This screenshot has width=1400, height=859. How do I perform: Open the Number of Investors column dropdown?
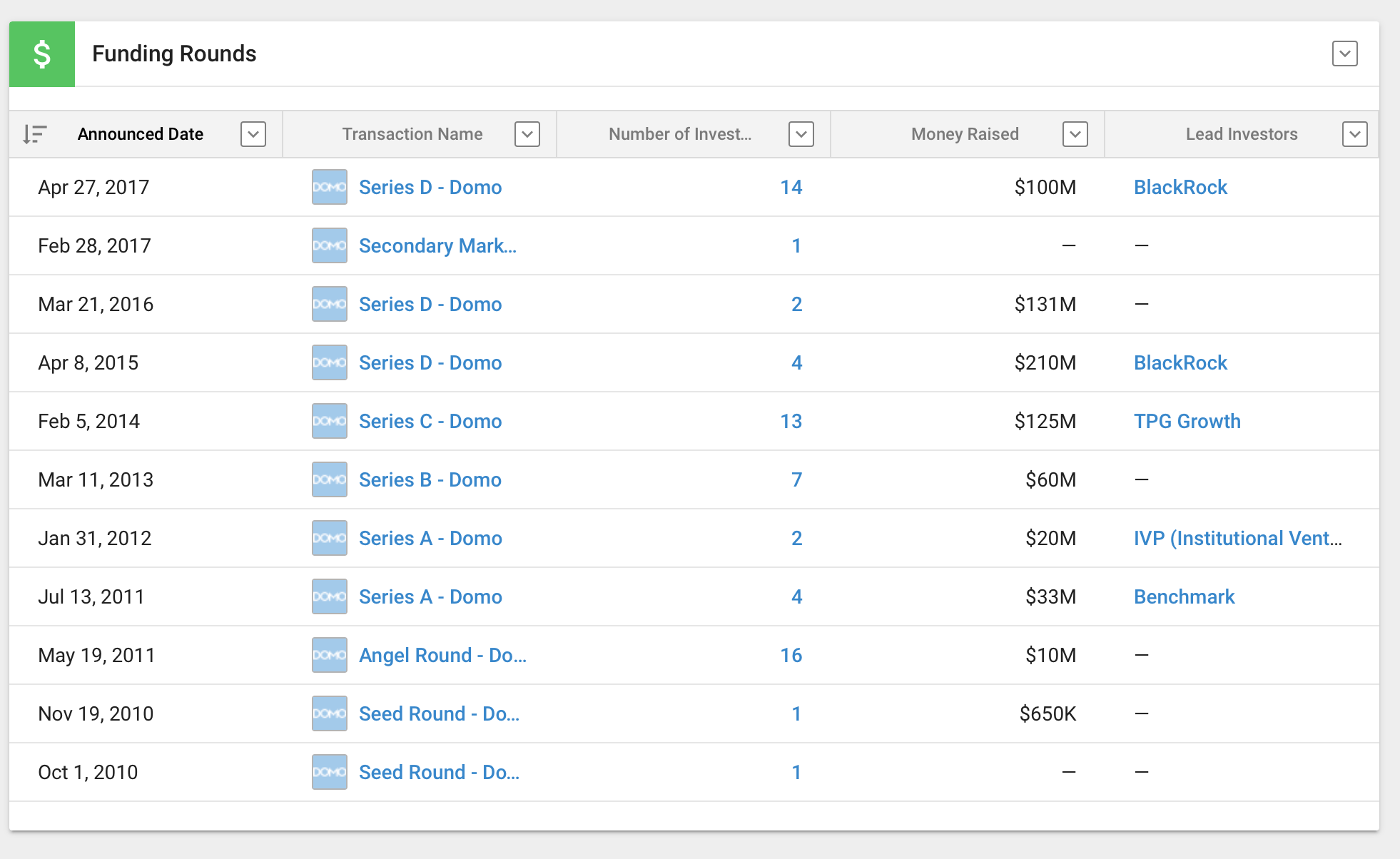coord(801,133)
